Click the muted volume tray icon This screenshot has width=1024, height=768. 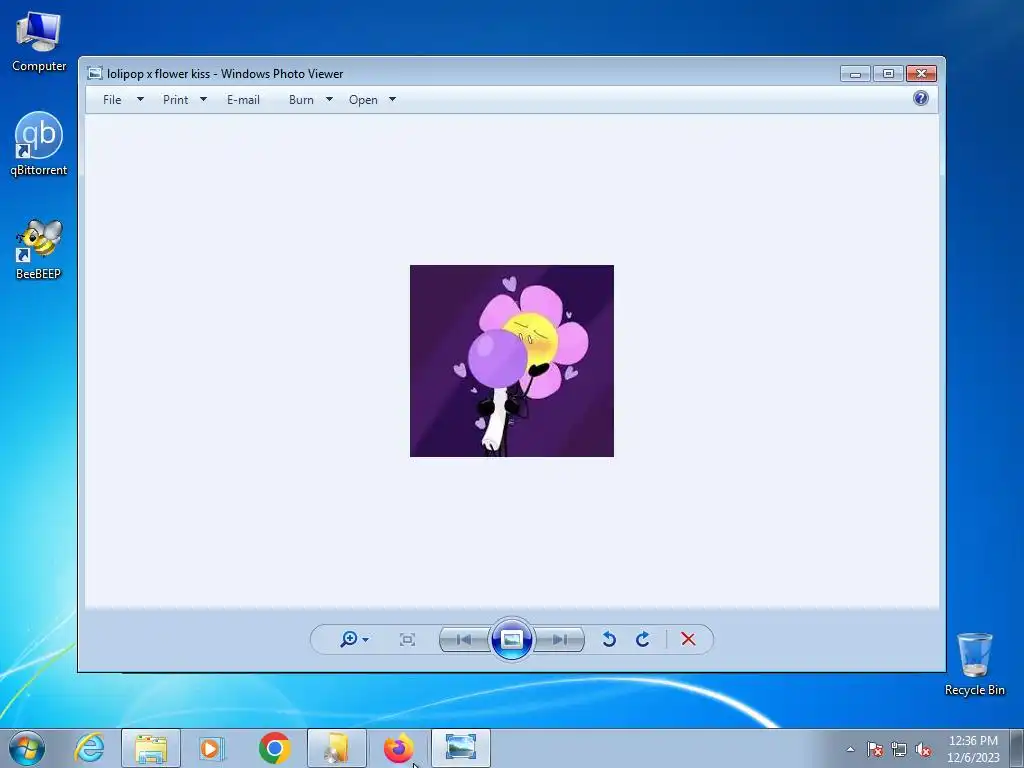(923, 749)
